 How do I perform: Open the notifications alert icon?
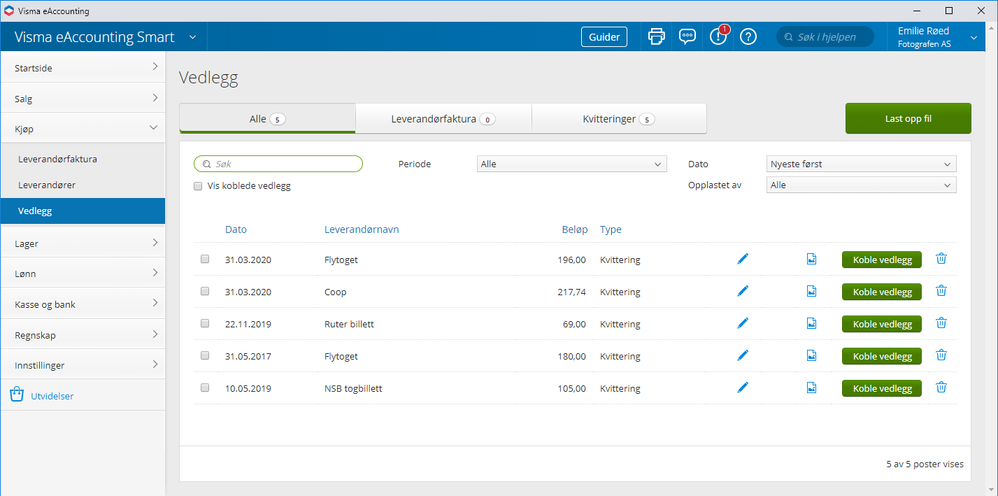pos(718,36)
